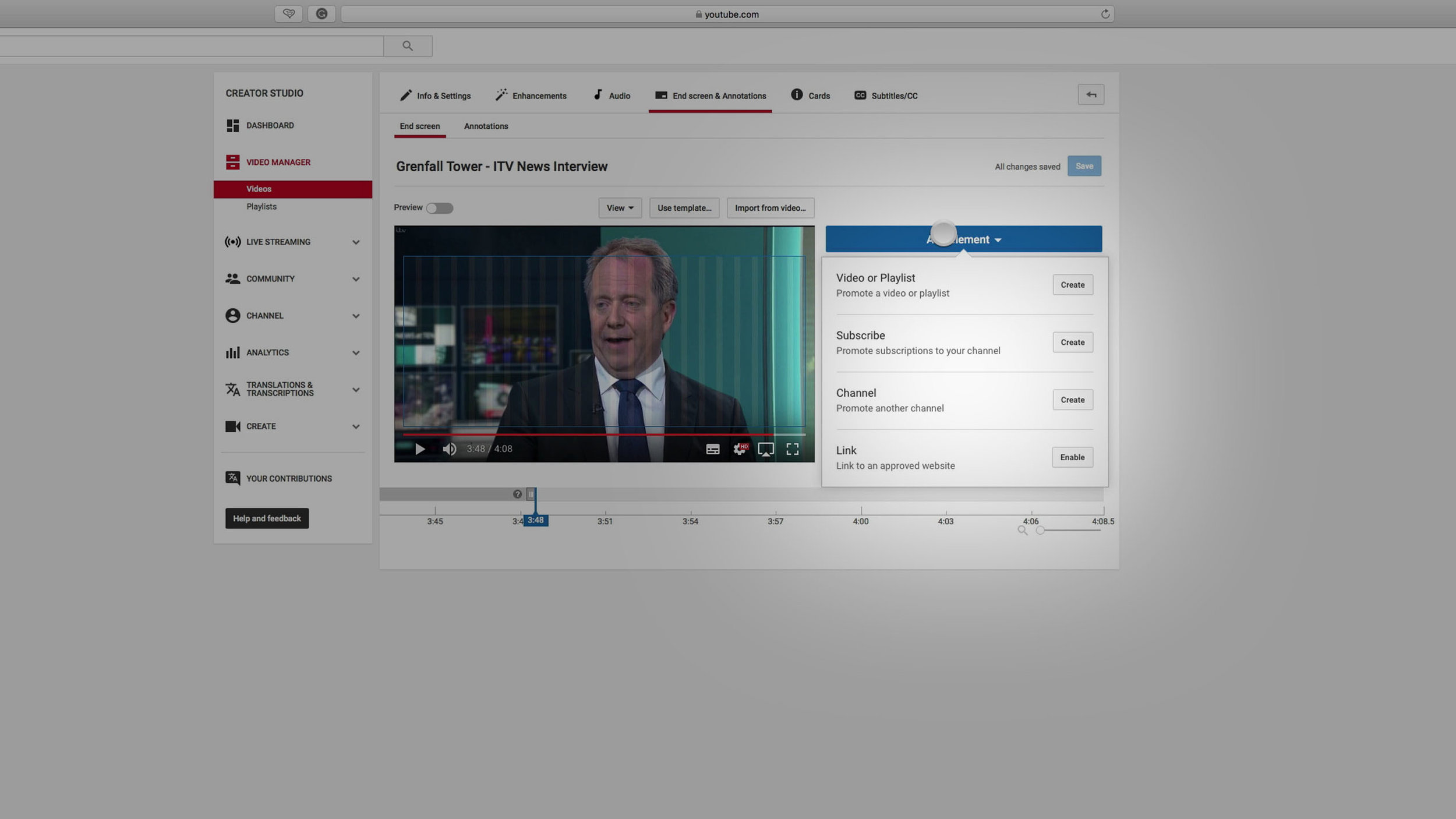Select Videos in the sidebar
1456x819 pixels.
tap(292, 189)
